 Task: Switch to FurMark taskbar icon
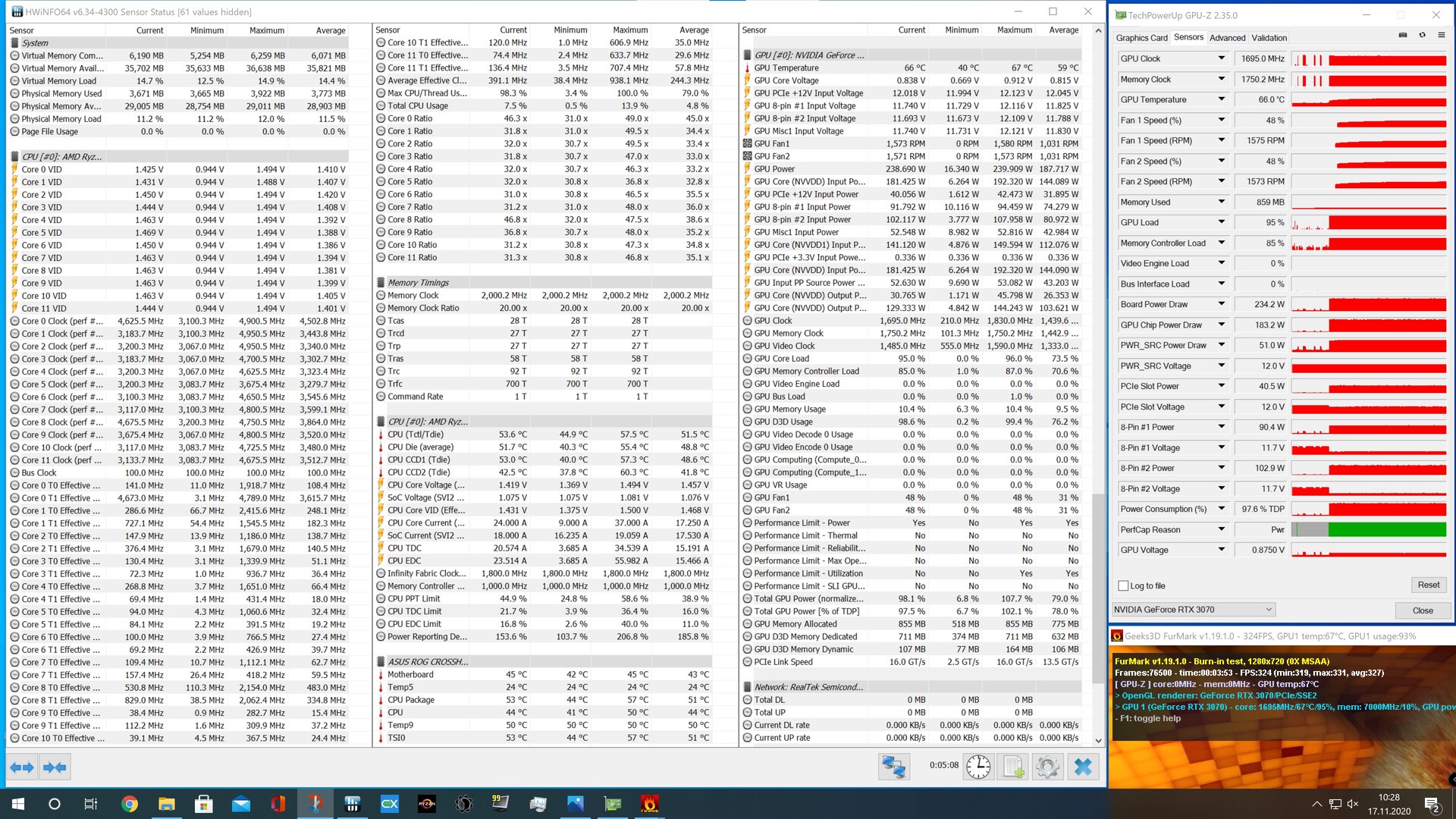pos(649,804)
